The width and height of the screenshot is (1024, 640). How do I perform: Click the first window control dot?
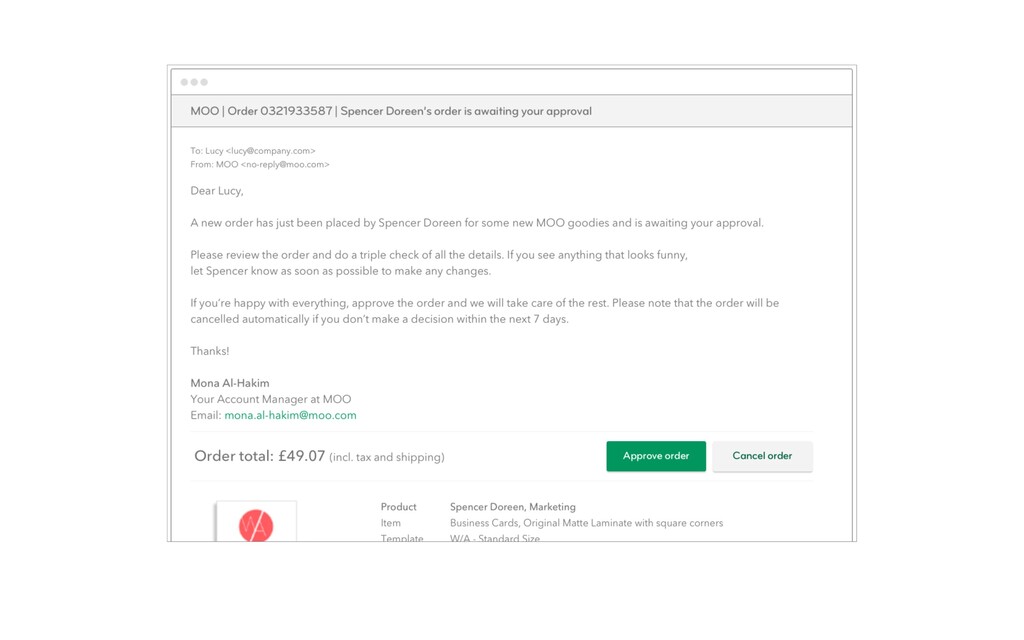coord(184,82)
